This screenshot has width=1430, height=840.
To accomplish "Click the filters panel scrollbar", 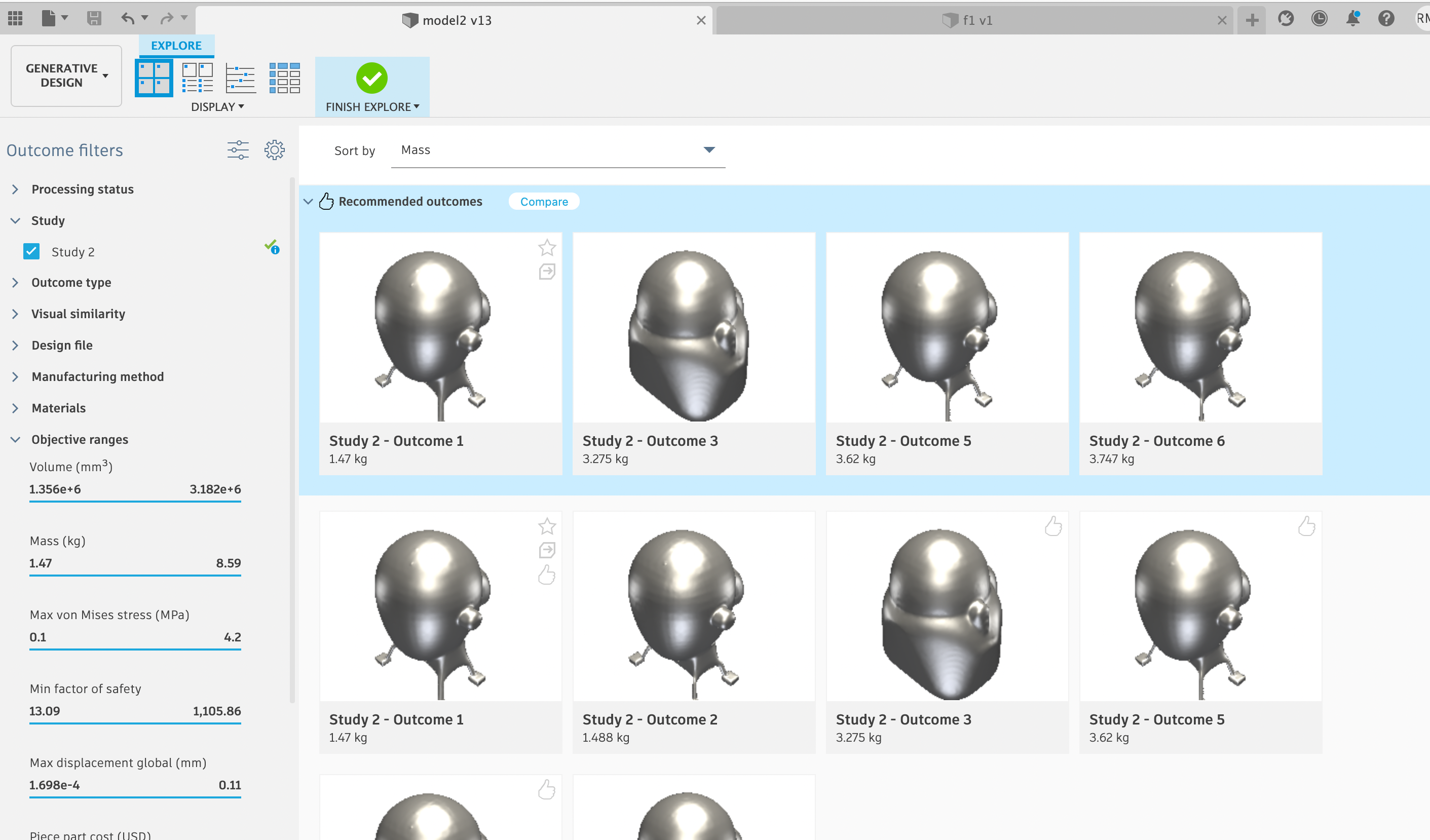I will tap(292, 440).
